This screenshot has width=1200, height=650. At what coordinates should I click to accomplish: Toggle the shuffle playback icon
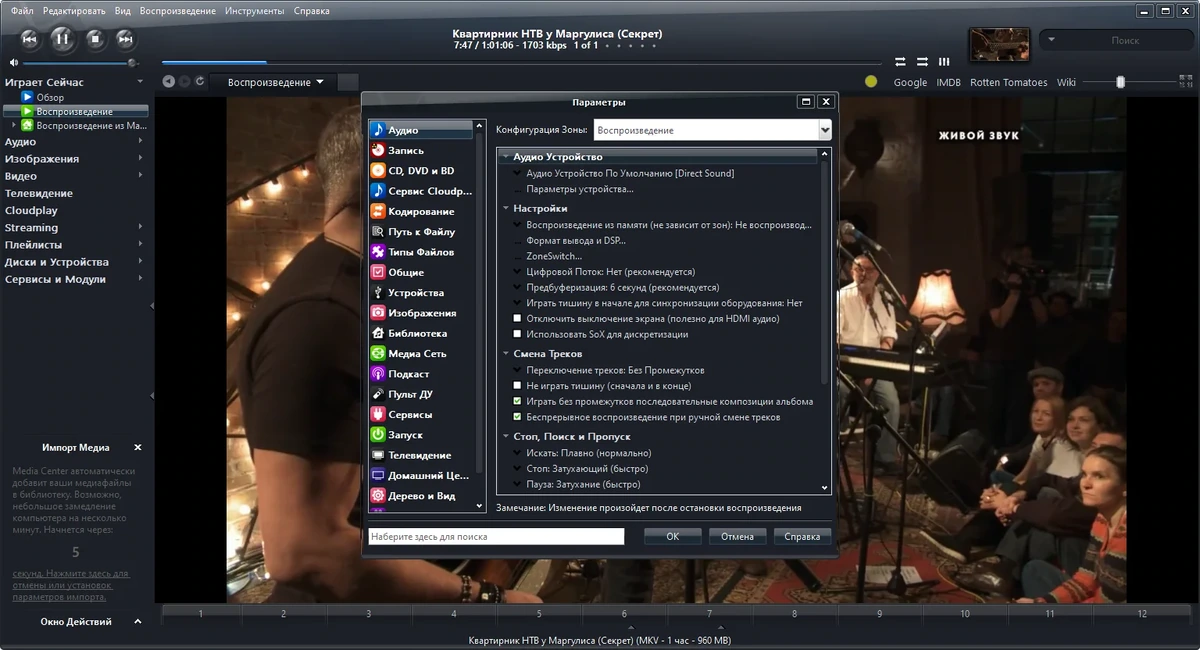tap(920, 61)
